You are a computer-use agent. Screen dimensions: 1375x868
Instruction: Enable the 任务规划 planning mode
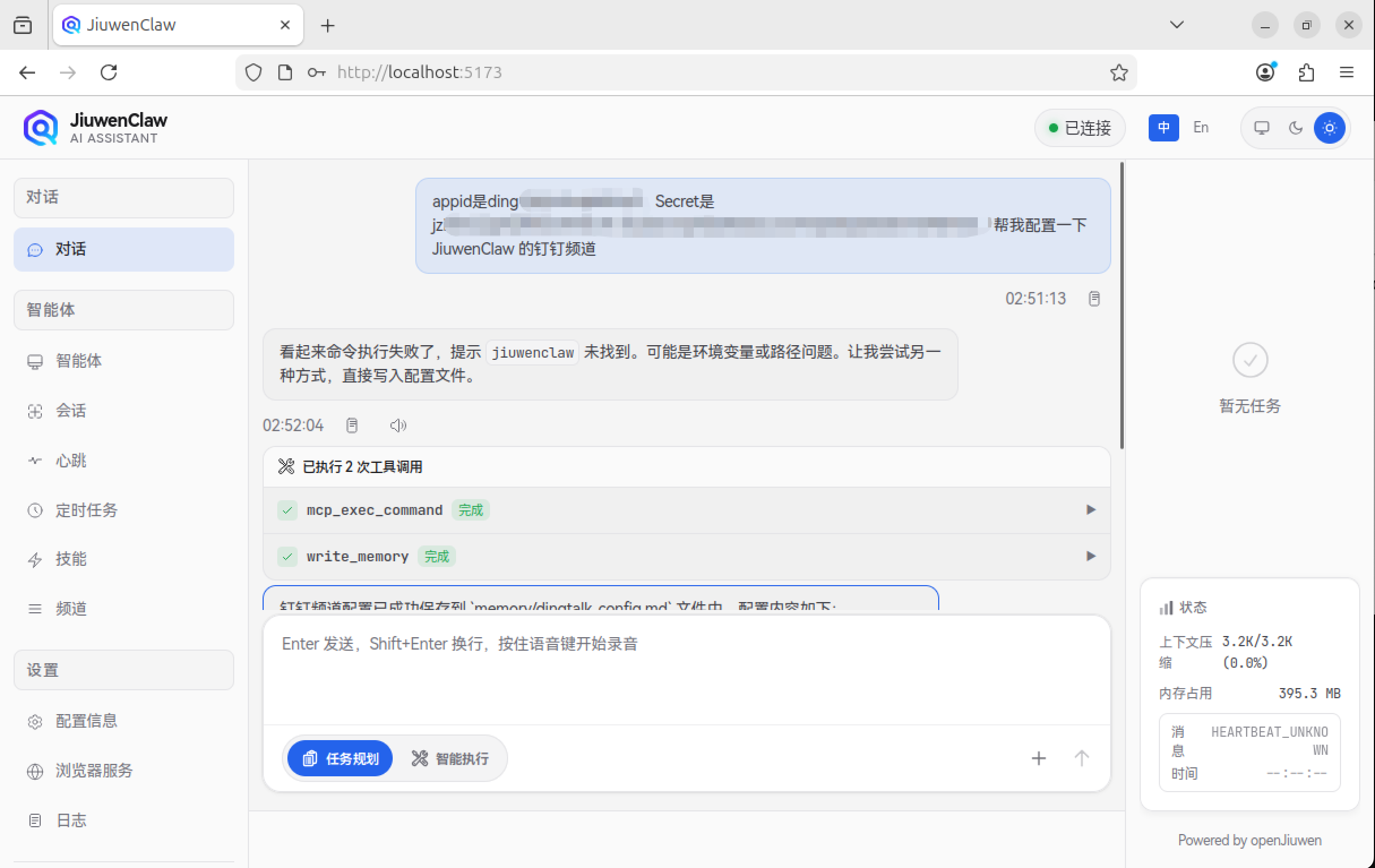coord(339,758)
